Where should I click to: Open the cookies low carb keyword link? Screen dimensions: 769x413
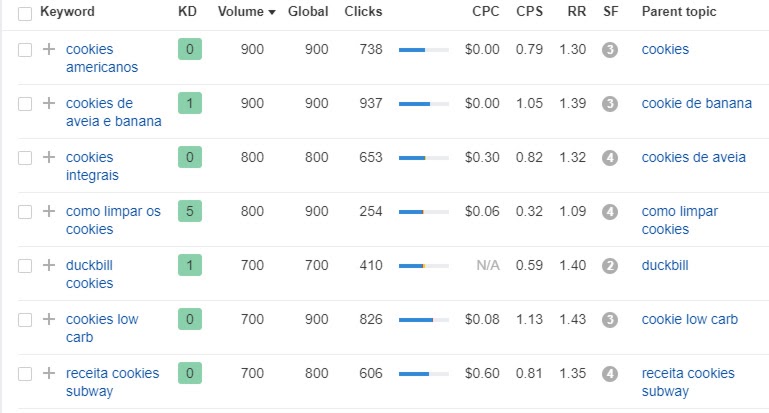tap(102, 328)
